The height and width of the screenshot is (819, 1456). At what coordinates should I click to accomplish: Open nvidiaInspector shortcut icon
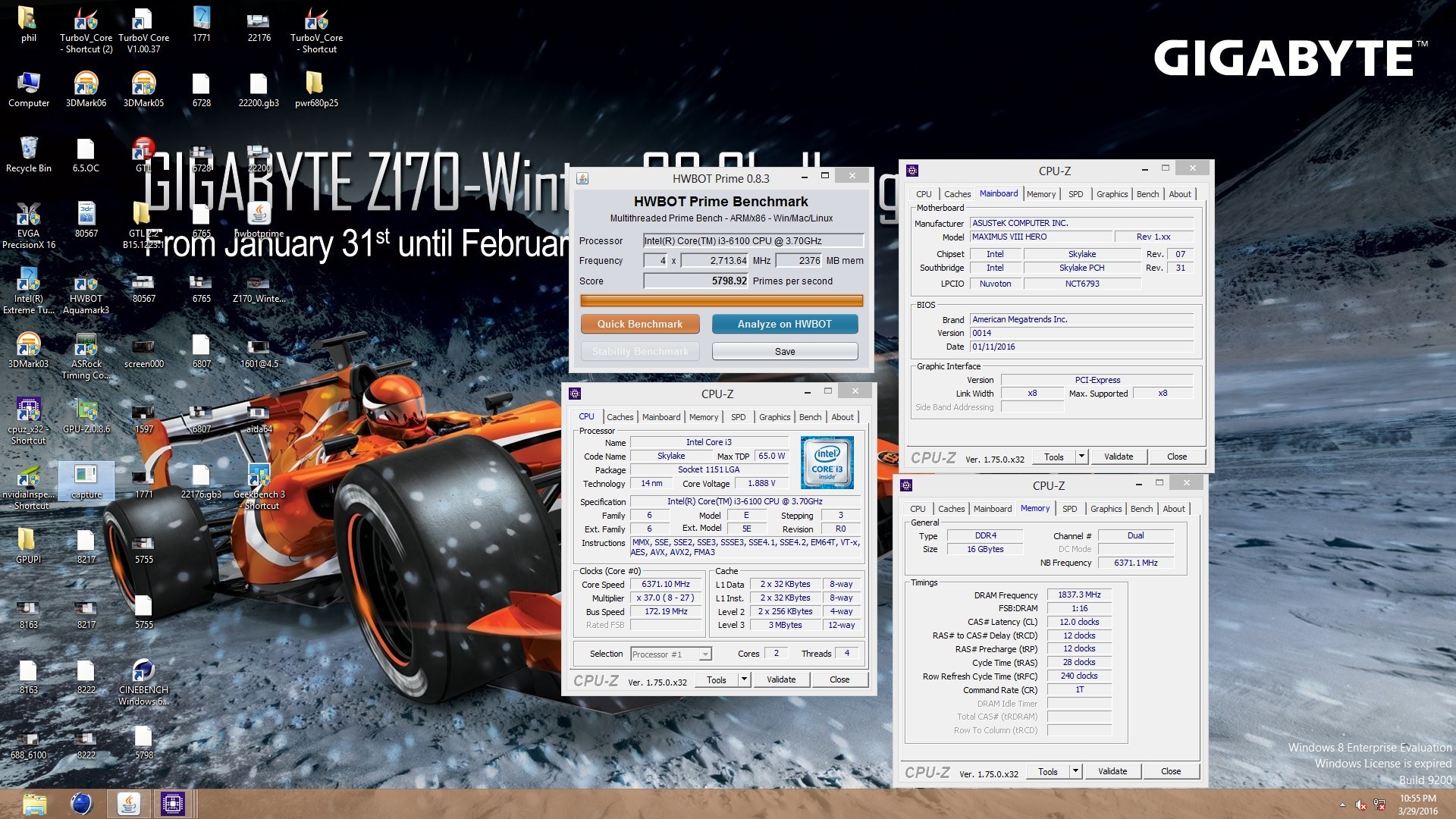tap(29, 487)
